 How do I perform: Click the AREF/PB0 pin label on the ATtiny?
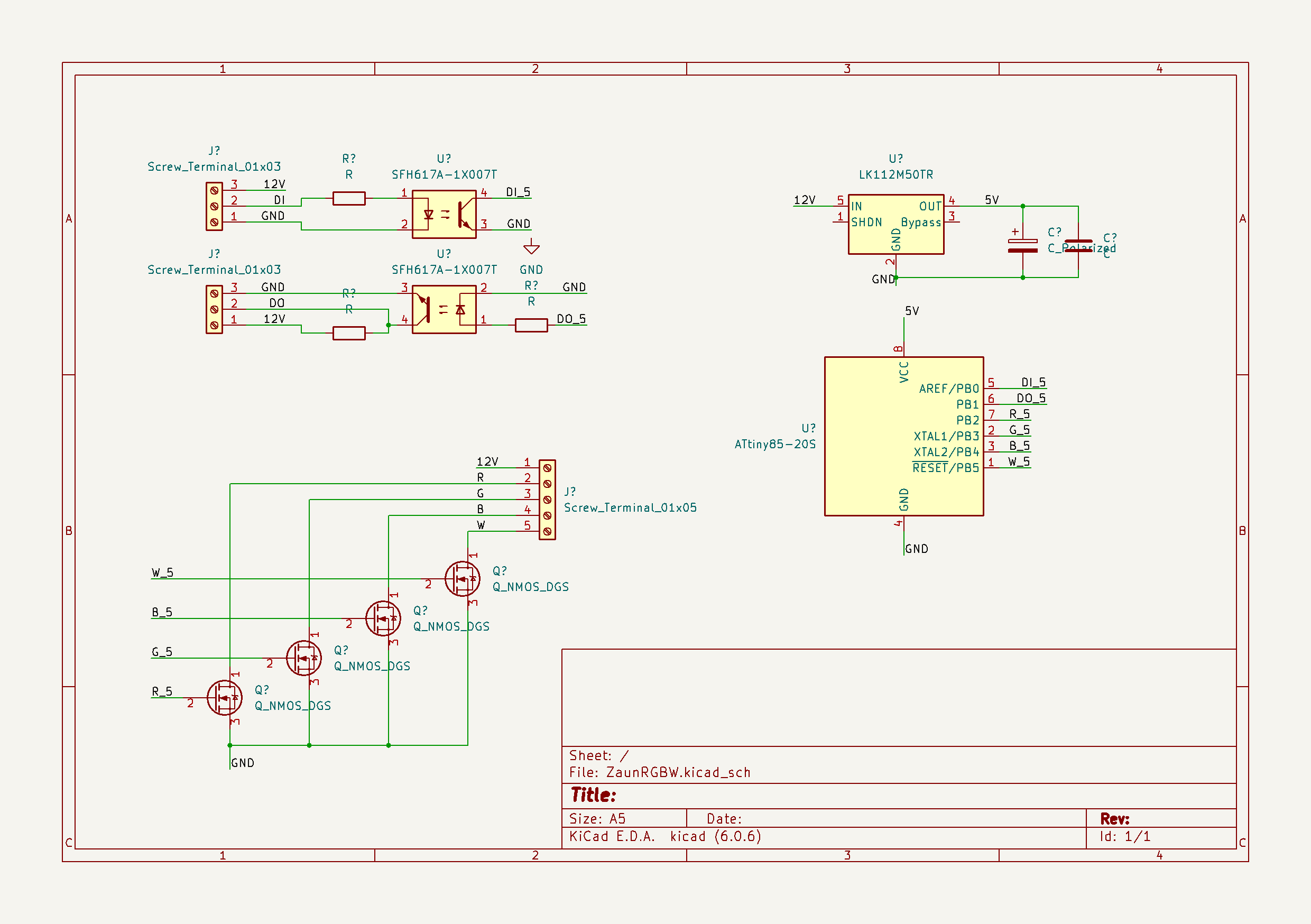point(949,389)
